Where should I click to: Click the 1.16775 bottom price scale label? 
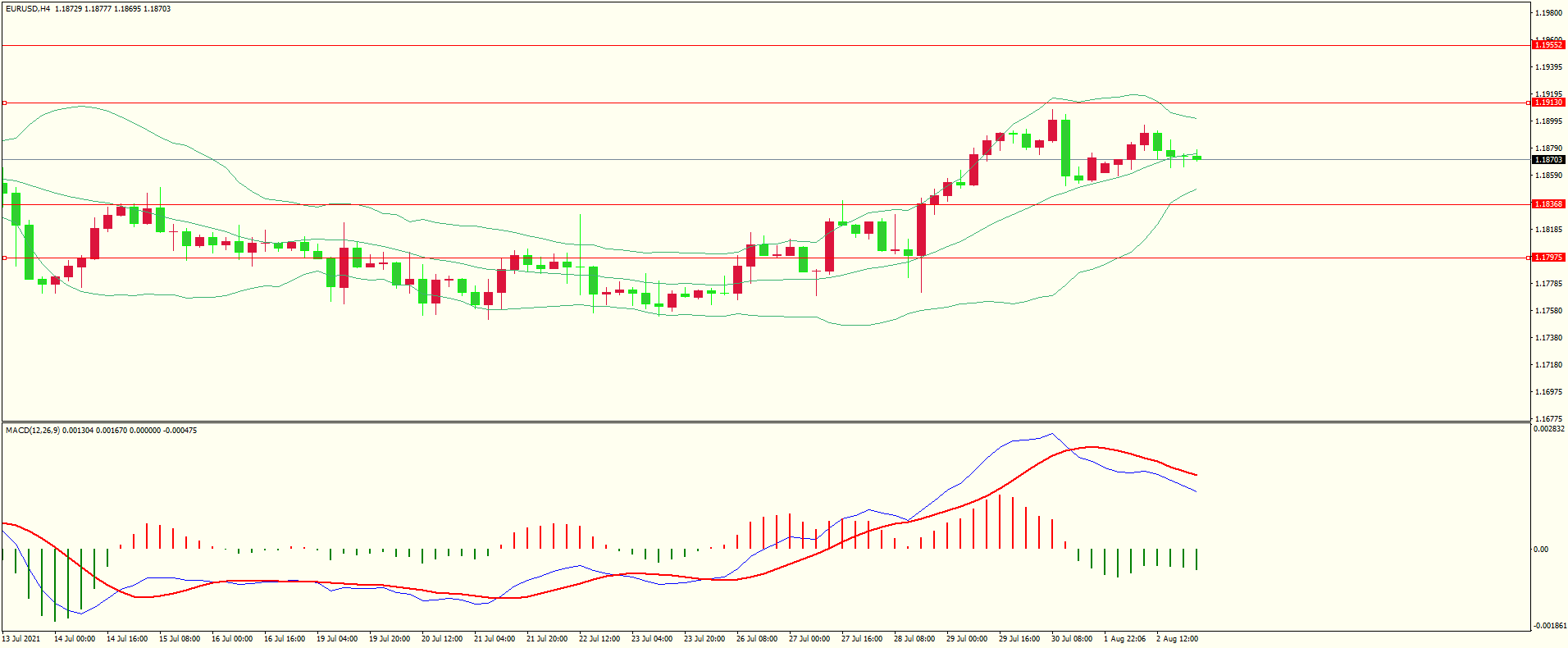pos(1548,418)
